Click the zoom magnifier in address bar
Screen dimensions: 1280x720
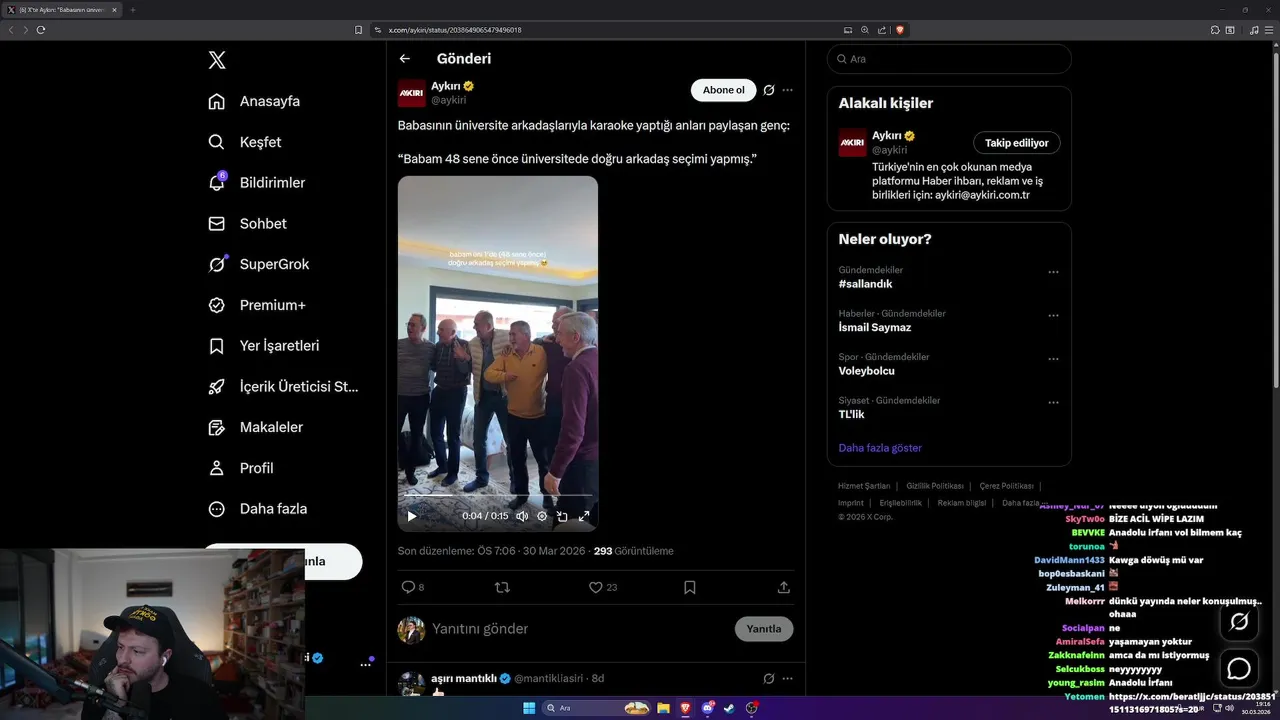(865, 30)
